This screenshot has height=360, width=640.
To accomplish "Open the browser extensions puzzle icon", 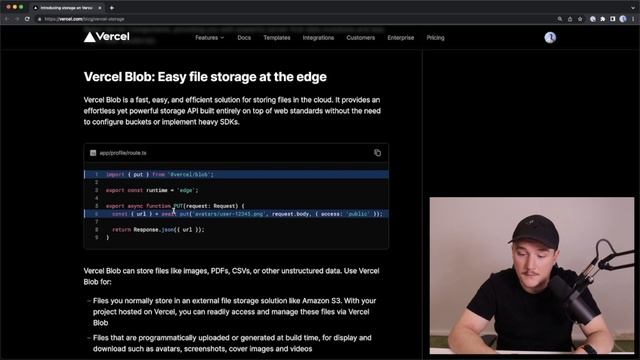I will 602,19.
